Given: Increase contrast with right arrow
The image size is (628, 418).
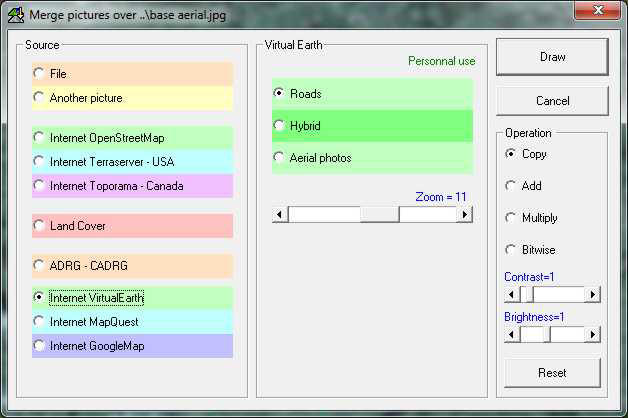Looking at the screenshot, I should tap(593, 295).
